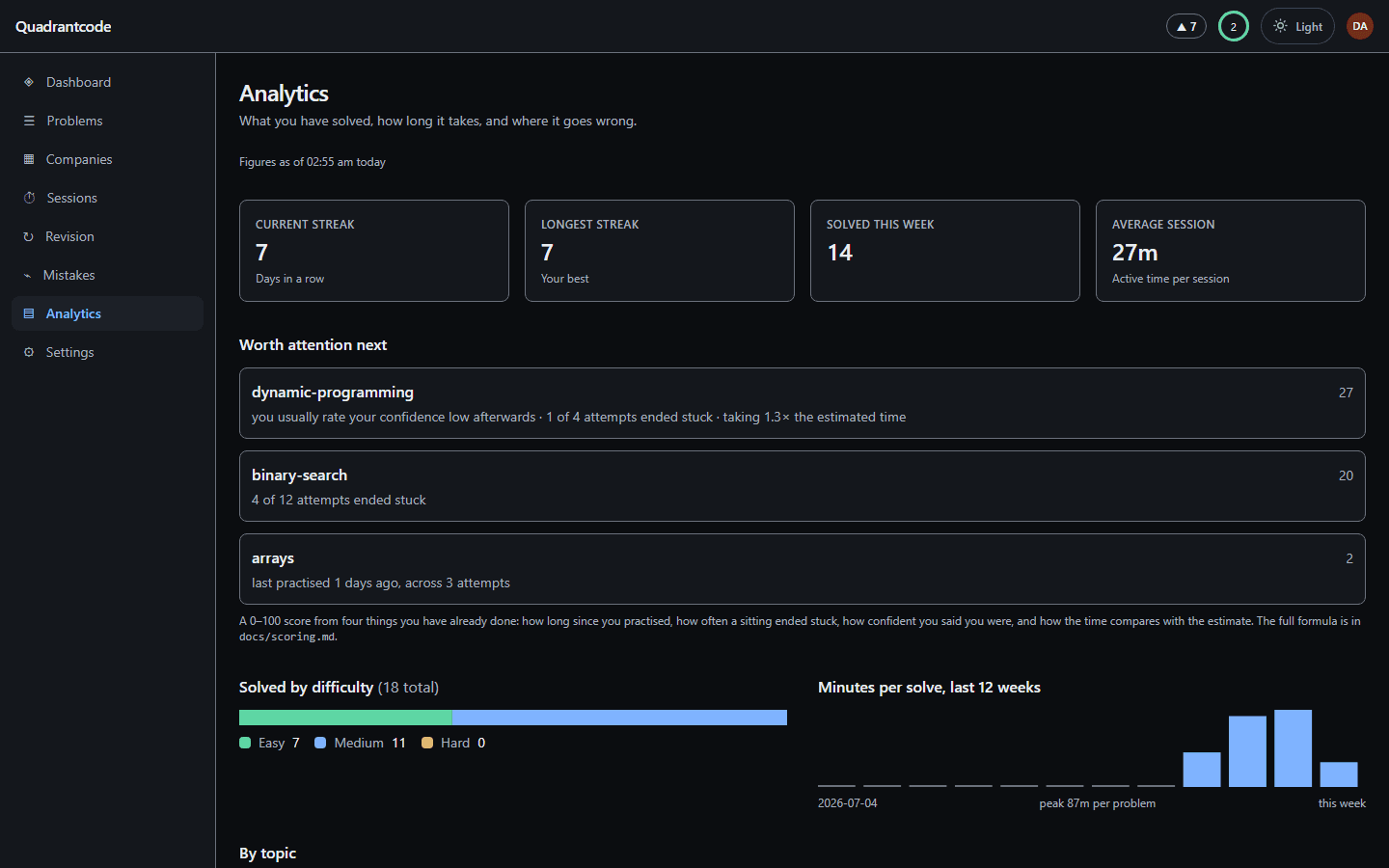Click the Problems list icon
This screenshot has height=868, width=1389.
click(29, 121)
